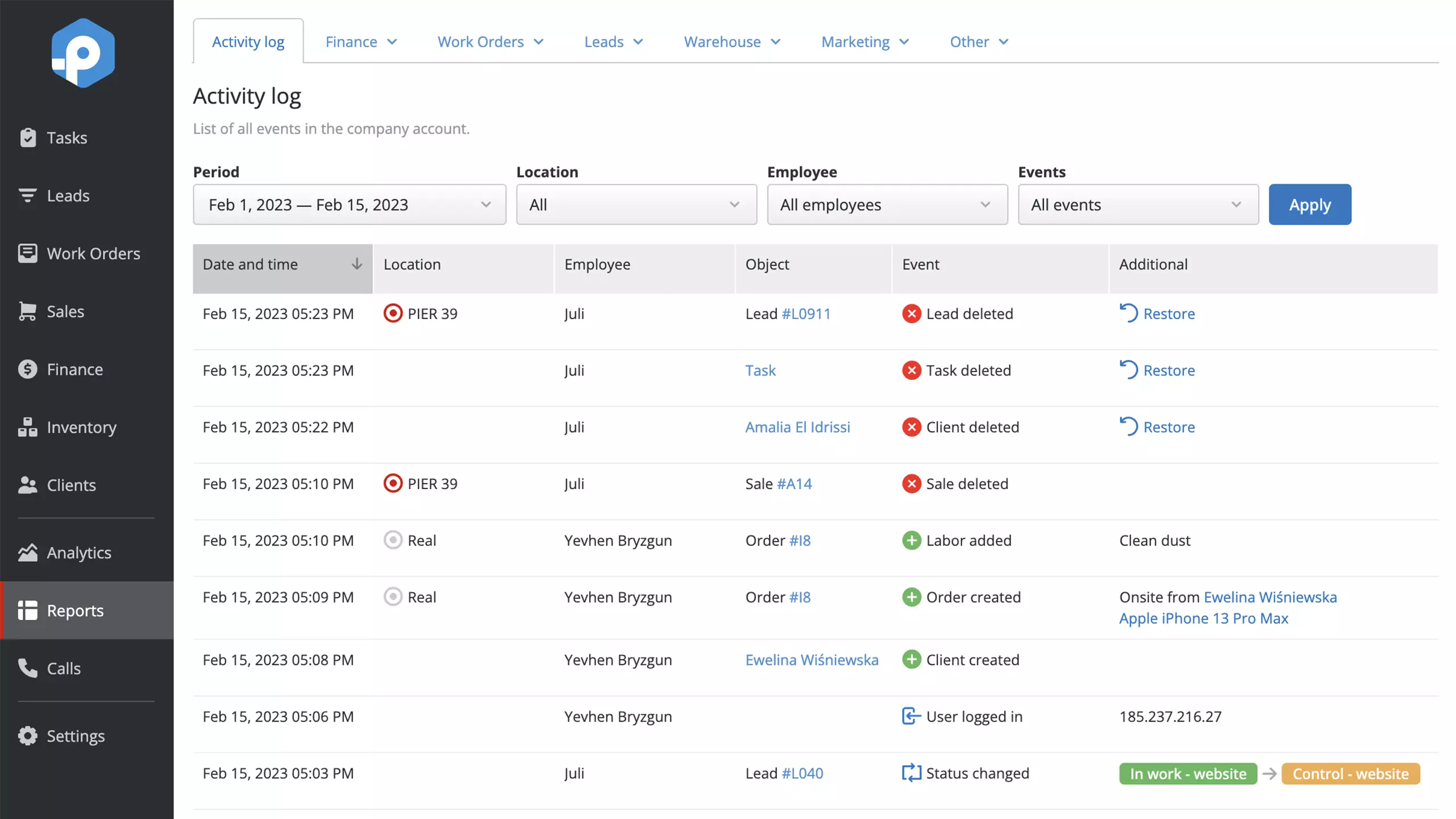Switch to the Activity log tab
Image resolution: width=1456 pixels, height=819 pixels.
pos(248,42)
